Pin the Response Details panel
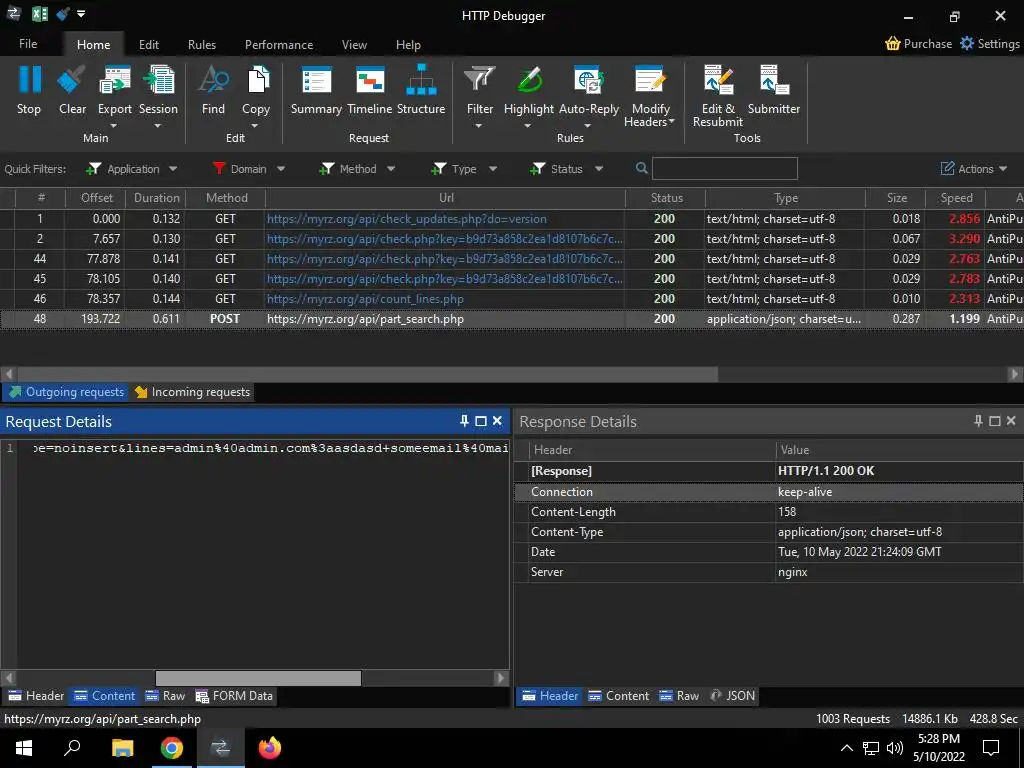The height and width of the screenshot is (768, 1024). pyautogui.click(x=978, y=421)
